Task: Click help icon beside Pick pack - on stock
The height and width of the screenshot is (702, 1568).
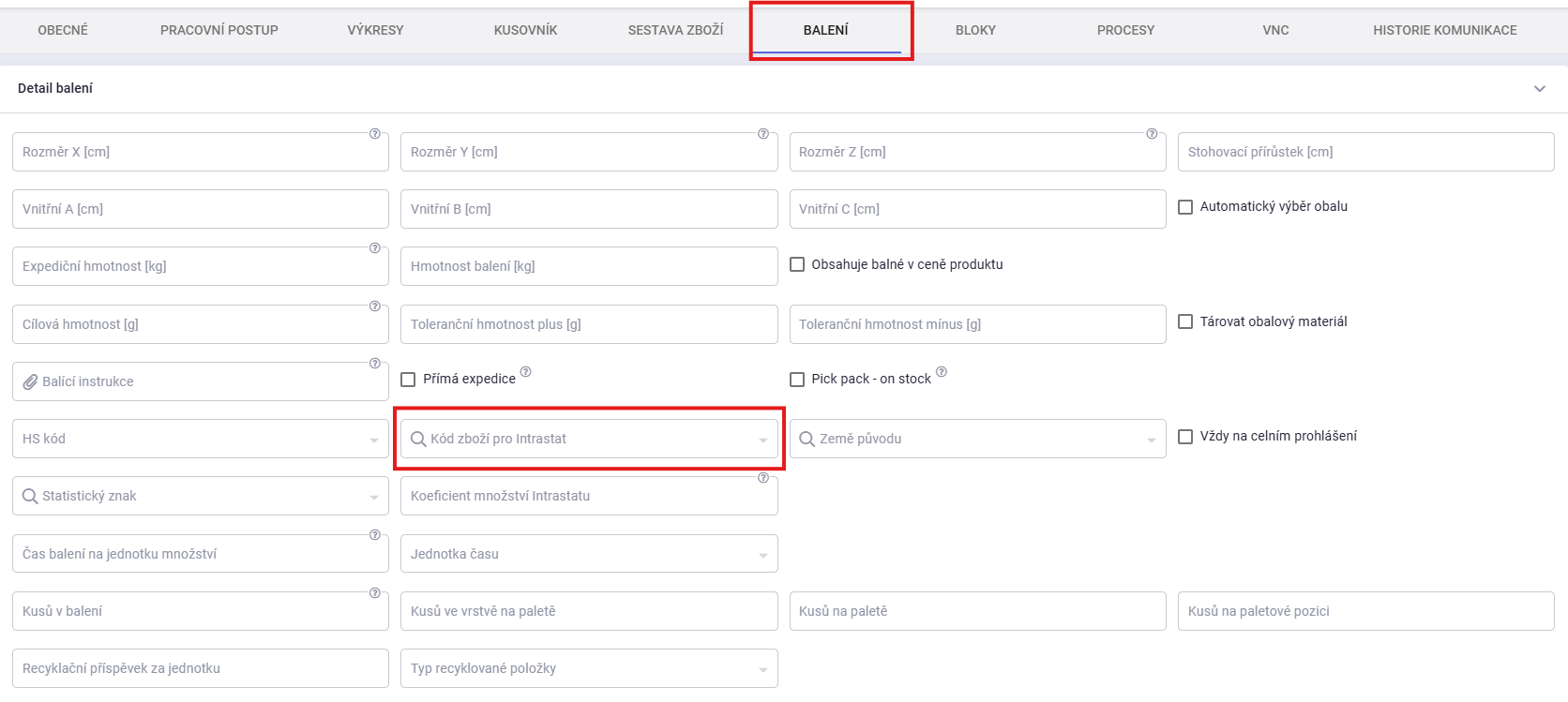Action: [942, 372]
